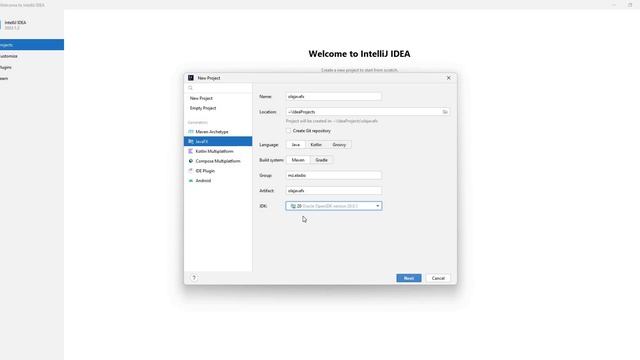Click the Group input field
The width and height of the screenshot is (640, 360).
click(334, 175)
